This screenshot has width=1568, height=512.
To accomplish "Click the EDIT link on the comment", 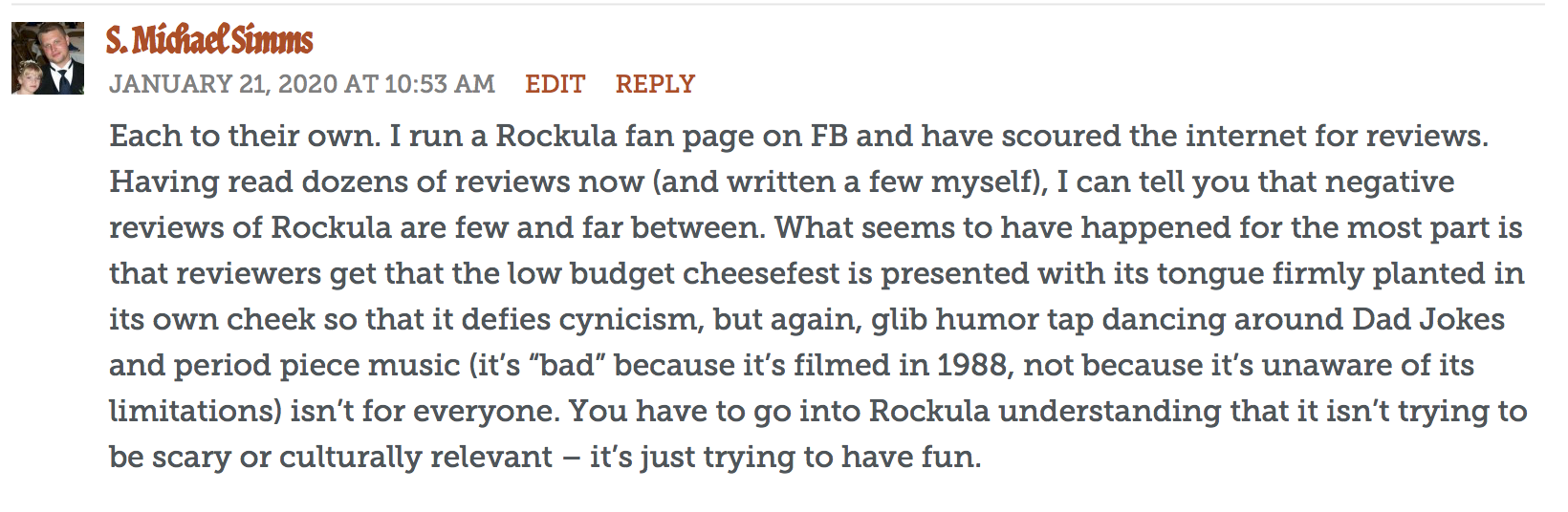I will click(x=555, y=84).
